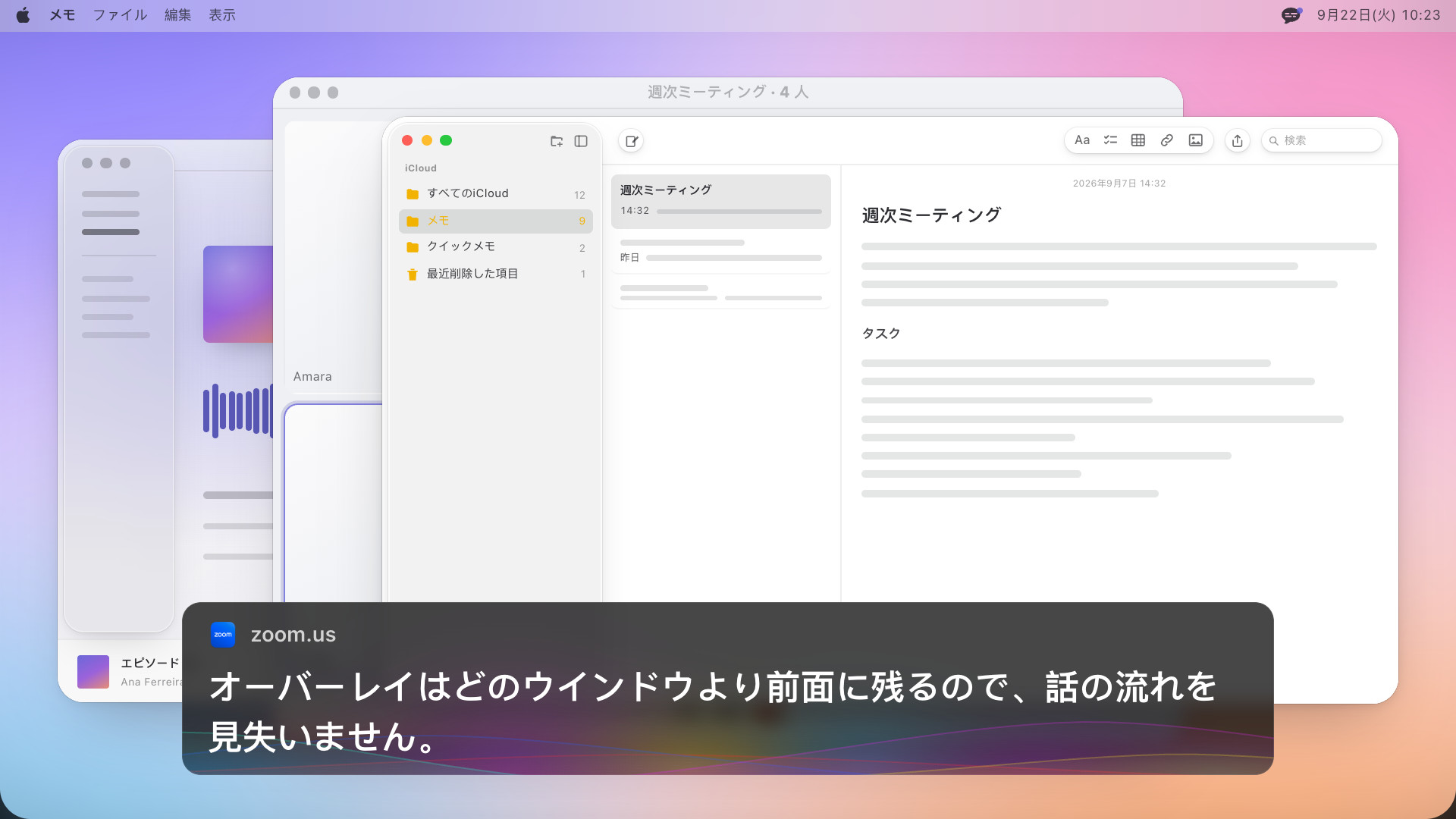Screen dimensions: 1456x819
Task: Insert a table in the note
Action: point(1138,140)
